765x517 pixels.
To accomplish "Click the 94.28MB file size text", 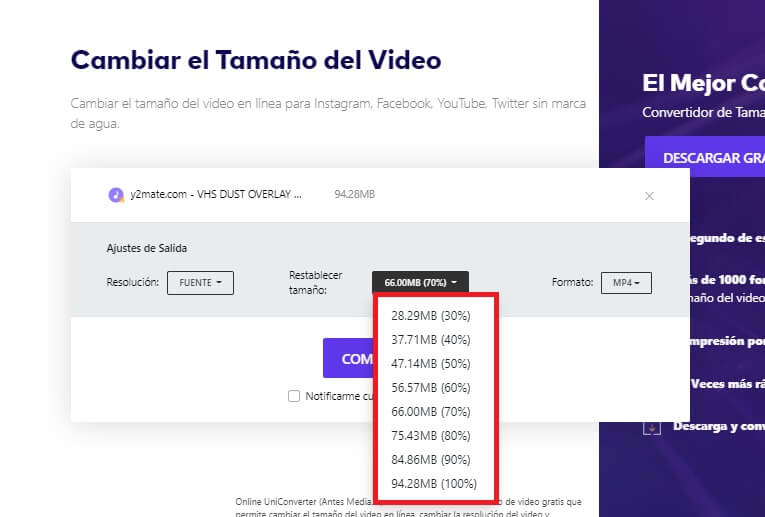I will point(355,194).
